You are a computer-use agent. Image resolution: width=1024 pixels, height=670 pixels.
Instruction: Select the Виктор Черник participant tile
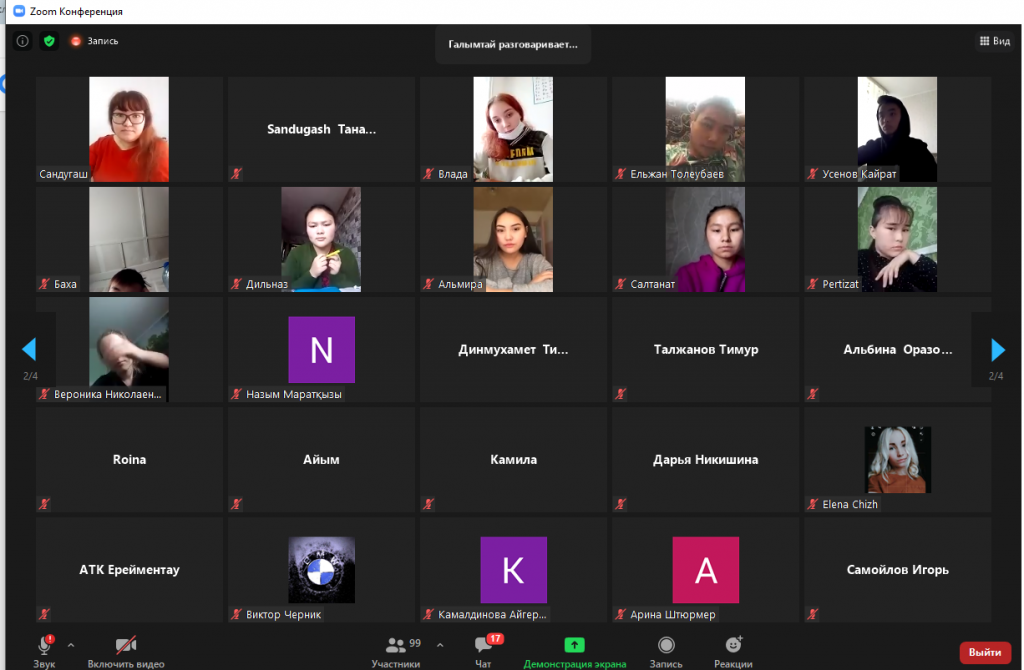click(x=322, y=570)
